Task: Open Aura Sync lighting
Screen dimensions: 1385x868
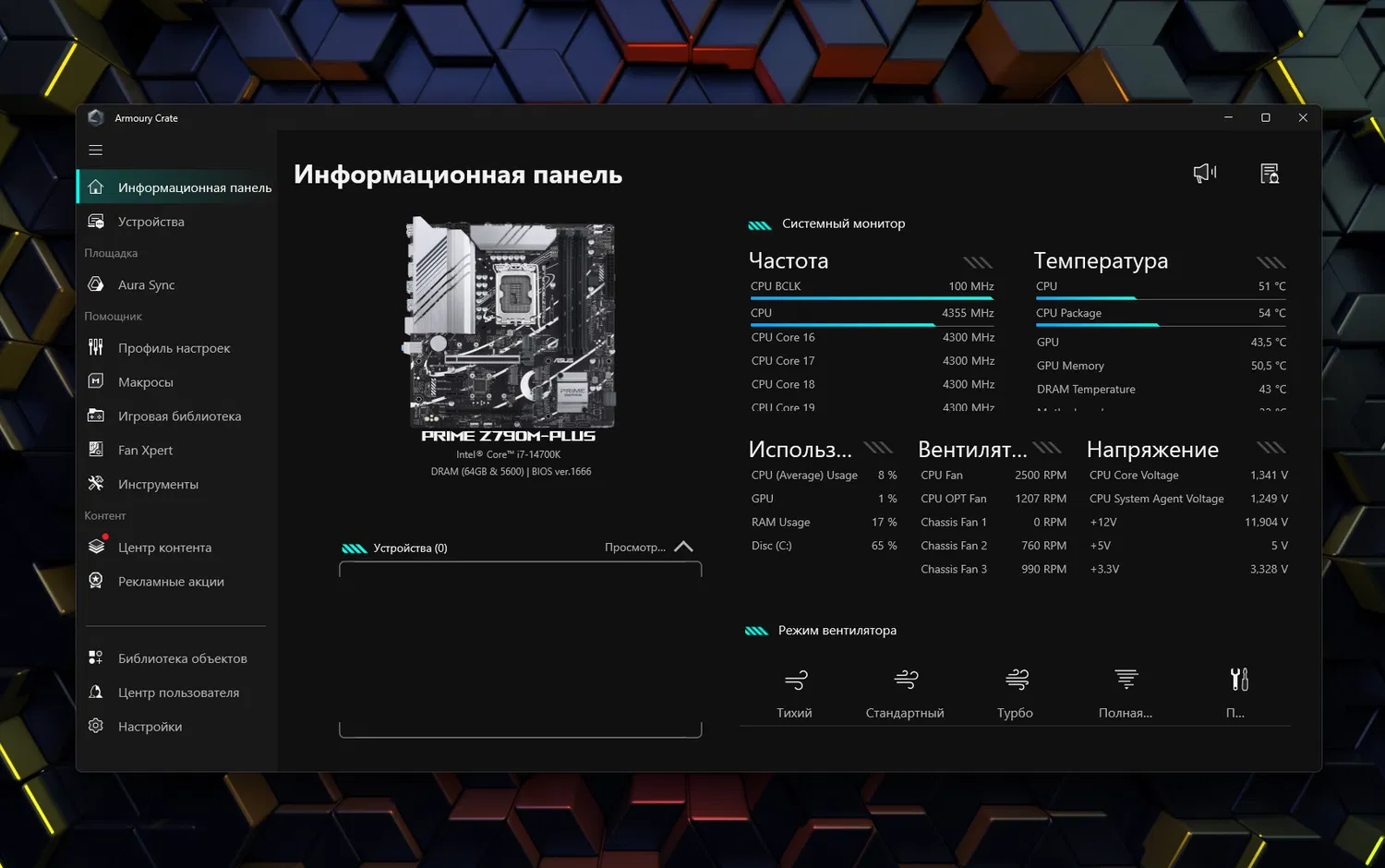Action: click(x=176, y=284)
